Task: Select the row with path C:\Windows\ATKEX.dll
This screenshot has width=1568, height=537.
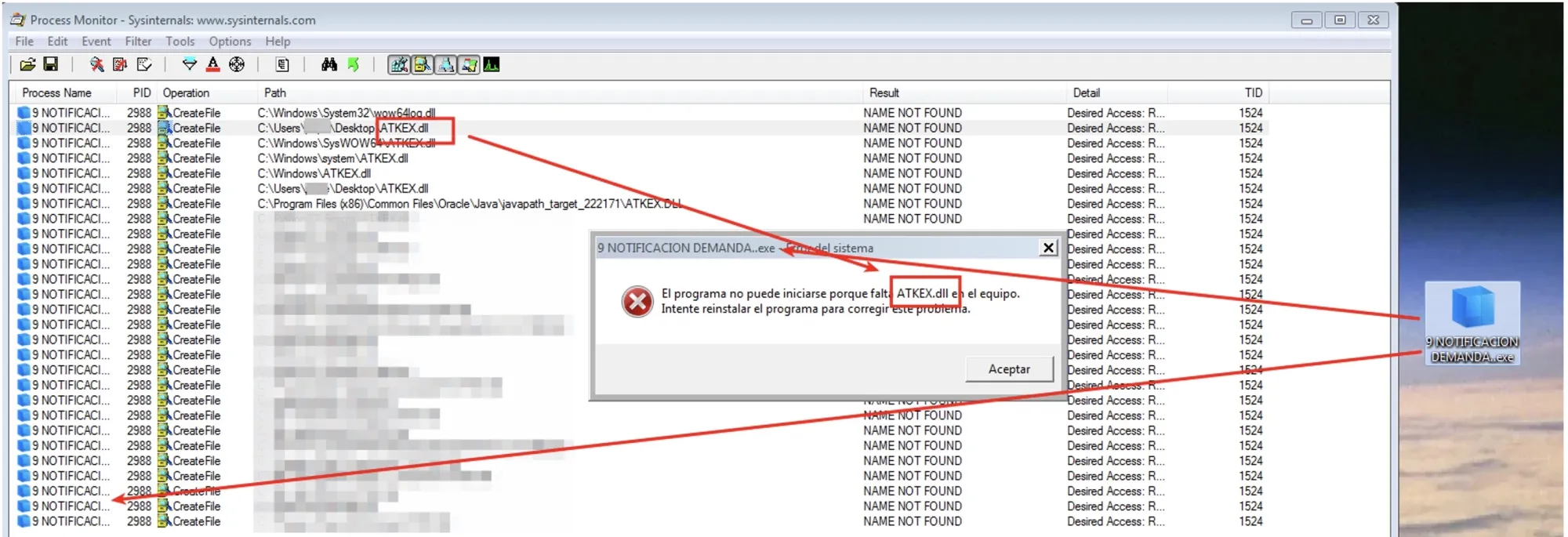Action: (x=640, y=173)
